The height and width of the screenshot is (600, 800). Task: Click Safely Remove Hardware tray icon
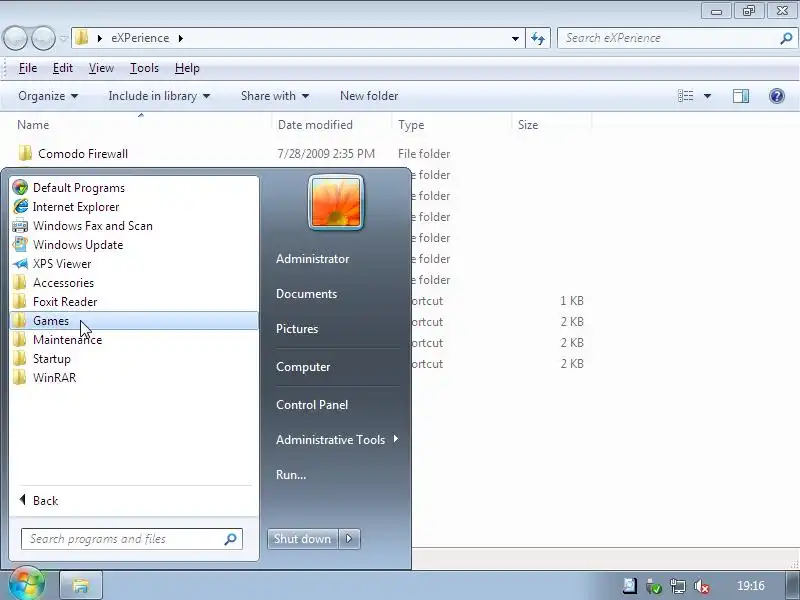coord(654,587)
